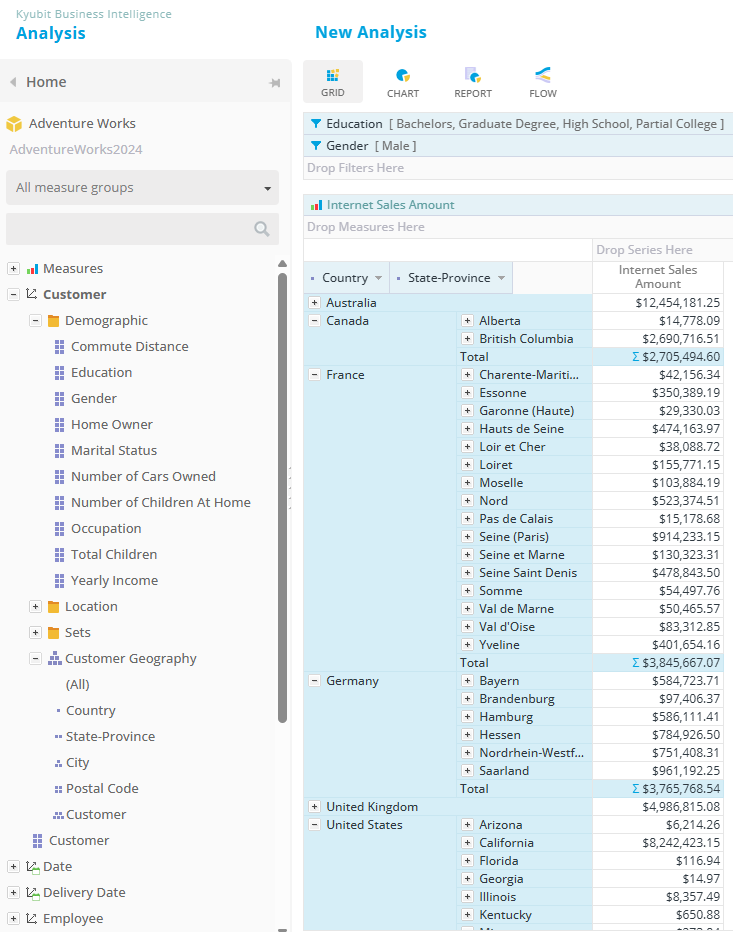
Task: Click the Kyubit Business Intelligence link
Action: click(x=93, y=15)
